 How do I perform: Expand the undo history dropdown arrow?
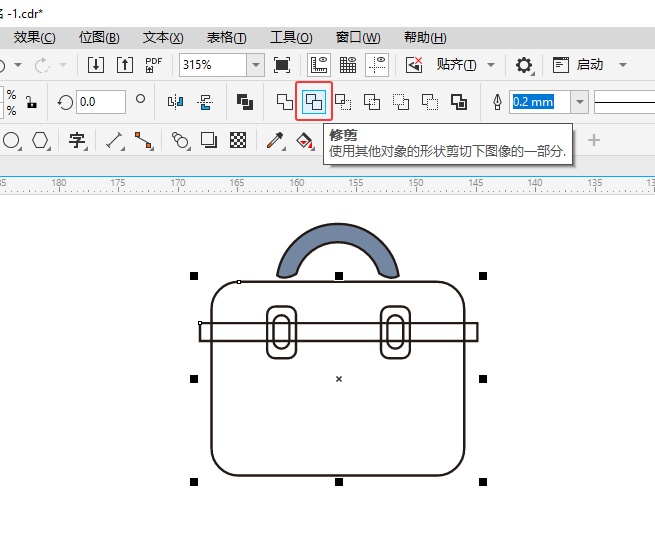tap(18, 65)
